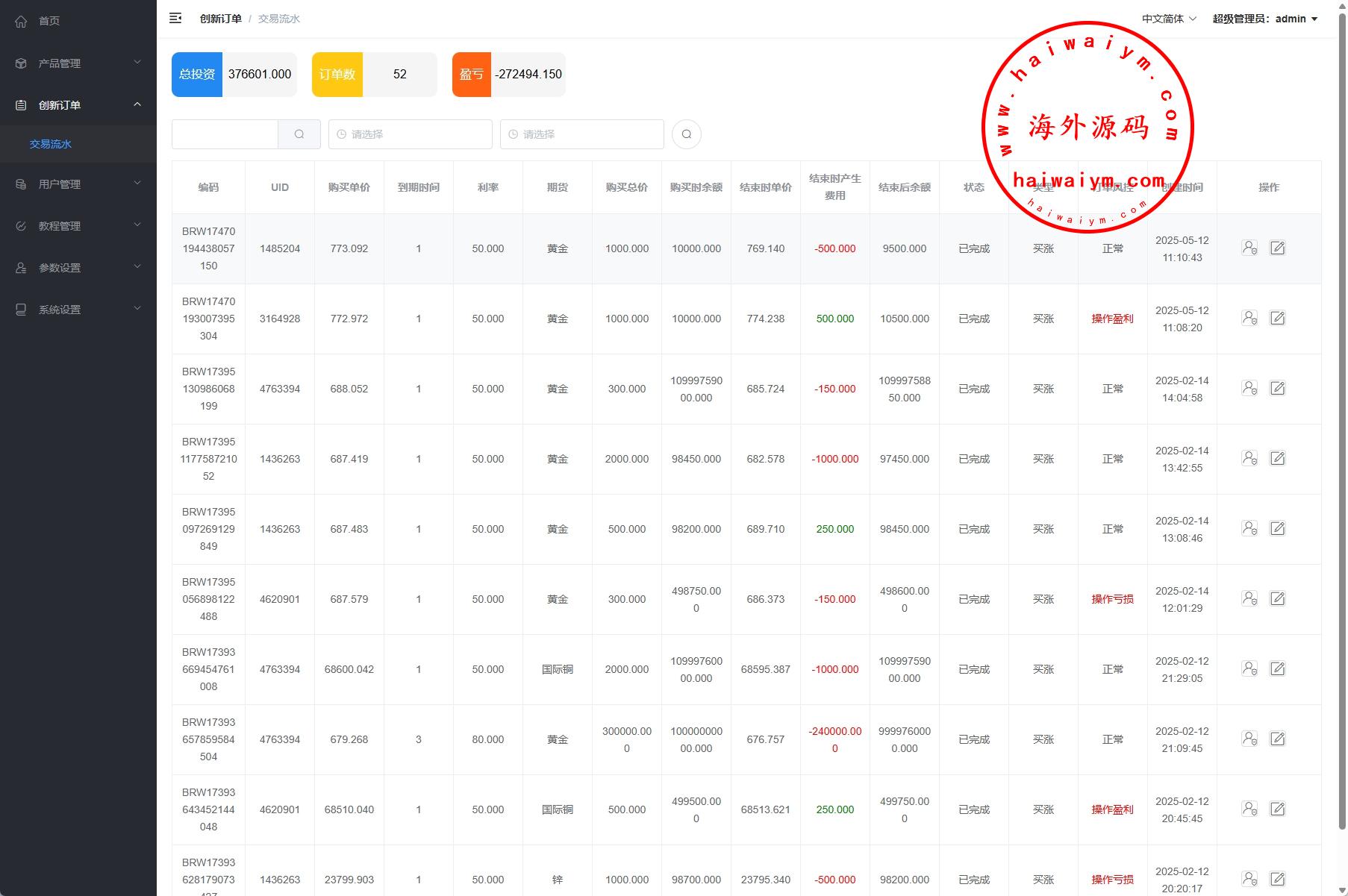Expand the 用户管理 sidebar menu
Viewport: 1348px width, 896px height.
pos(78,184)
